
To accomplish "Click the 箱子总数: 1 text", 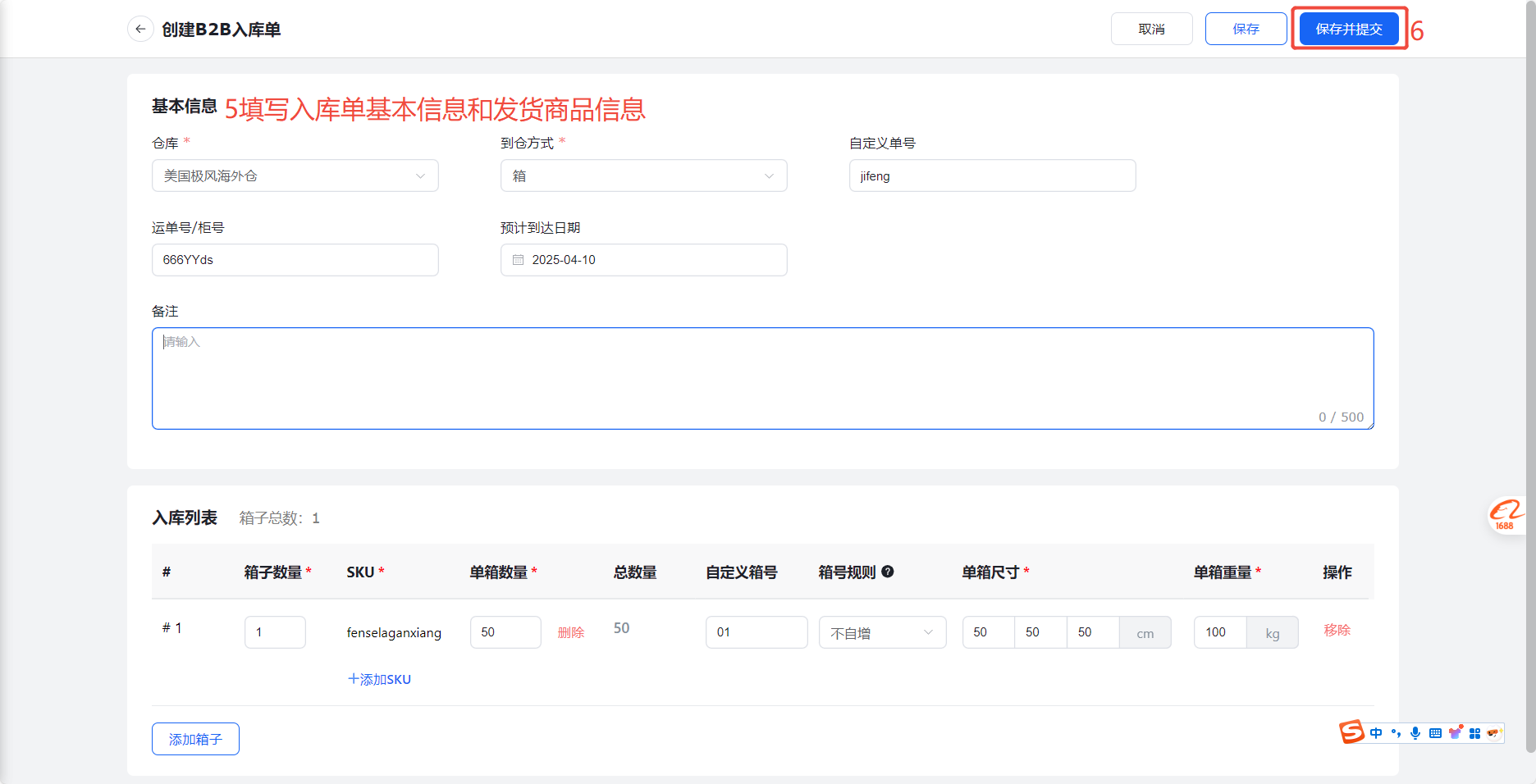I will [279, 518].
